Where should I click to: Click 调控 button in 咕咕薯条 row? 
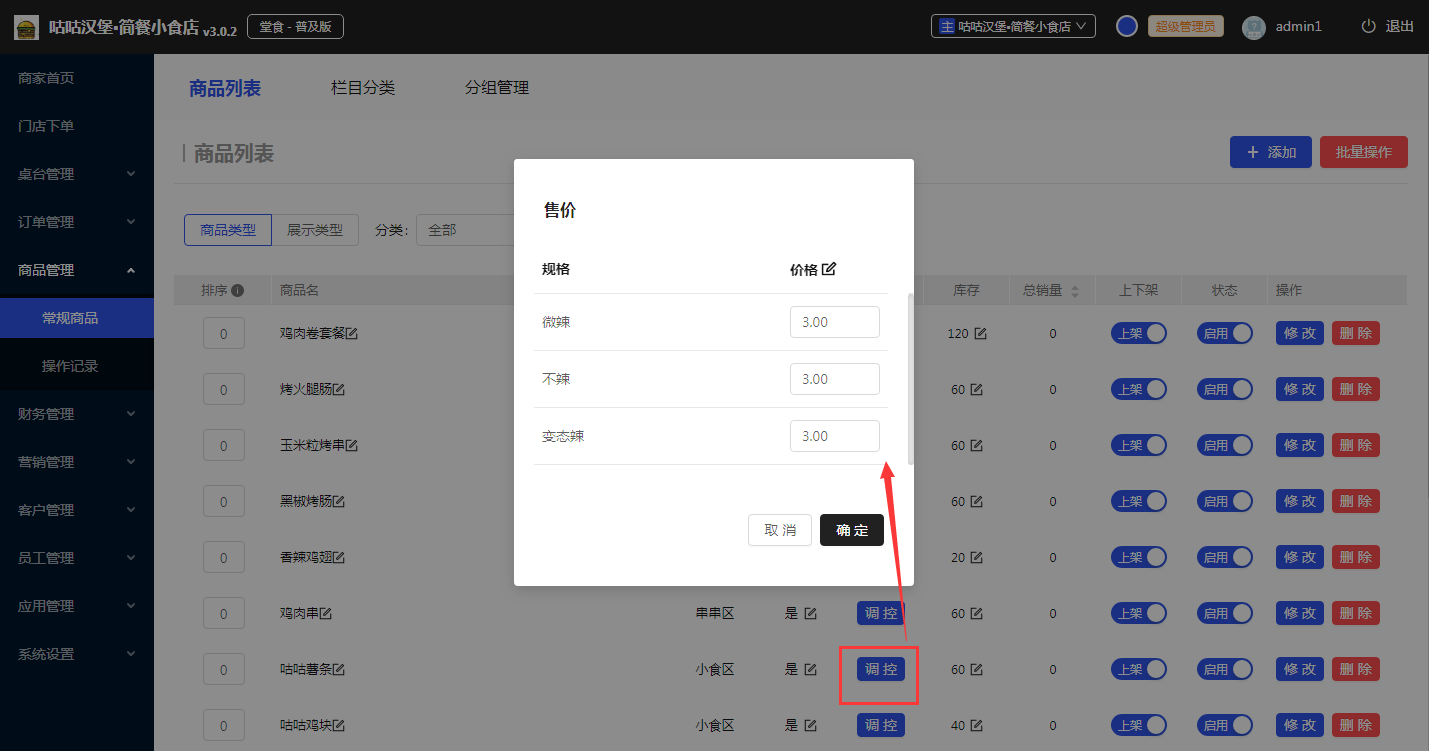881,669
